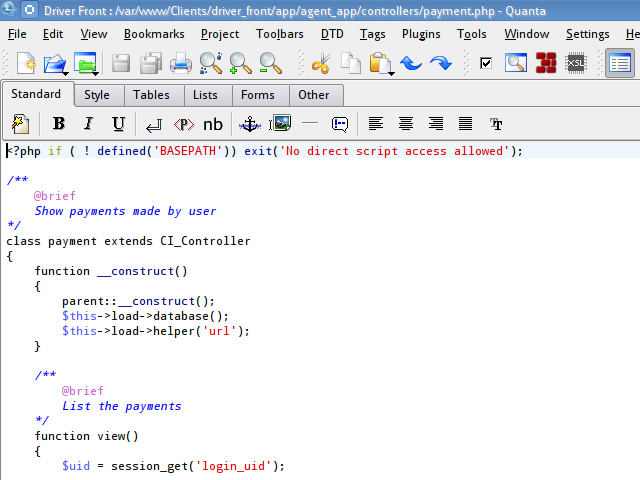Toggle the highlighted view panel button
640x480 pixels.
(x=619, y=63)
